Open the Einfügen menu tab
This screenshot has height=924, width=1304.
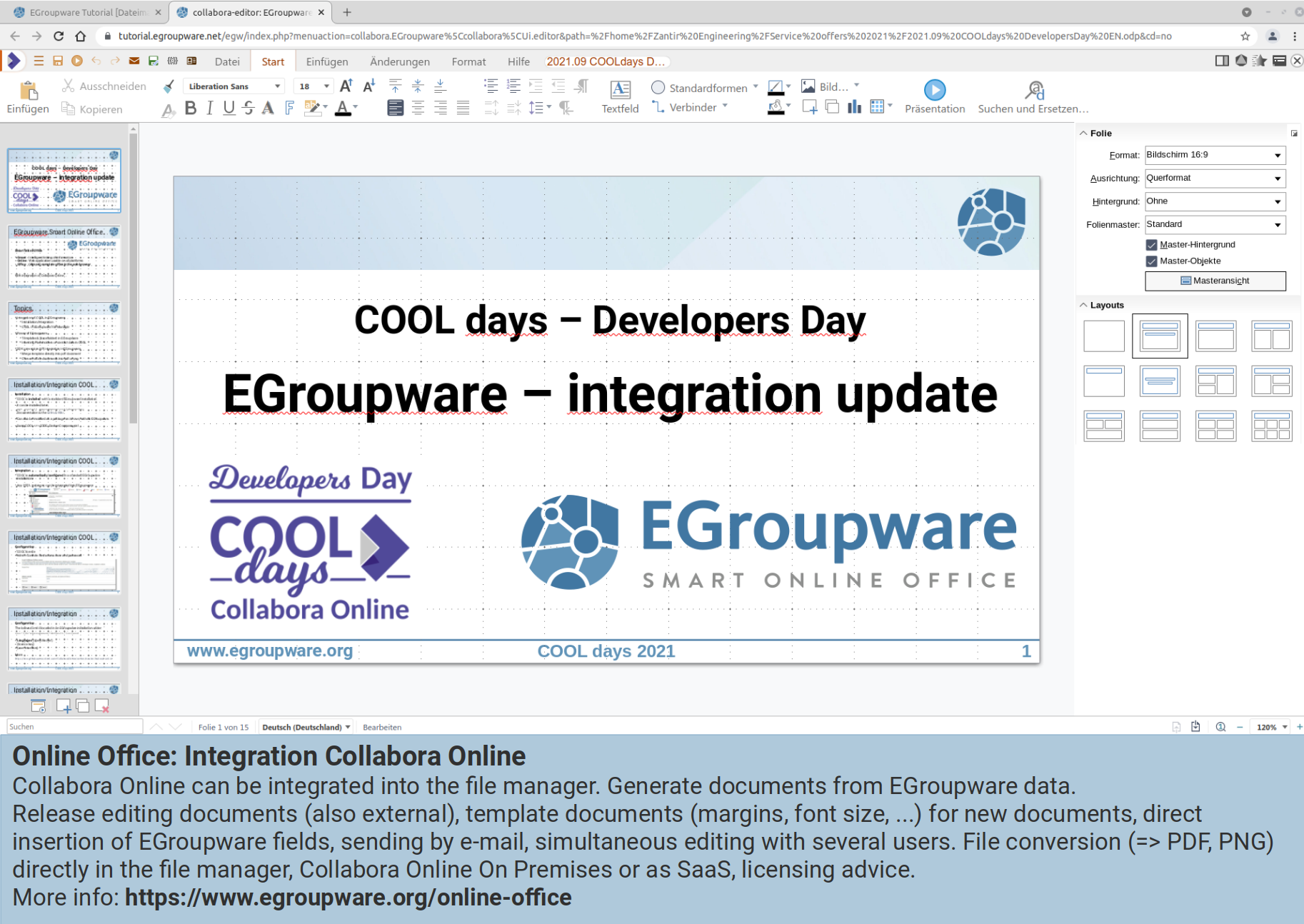327,62
